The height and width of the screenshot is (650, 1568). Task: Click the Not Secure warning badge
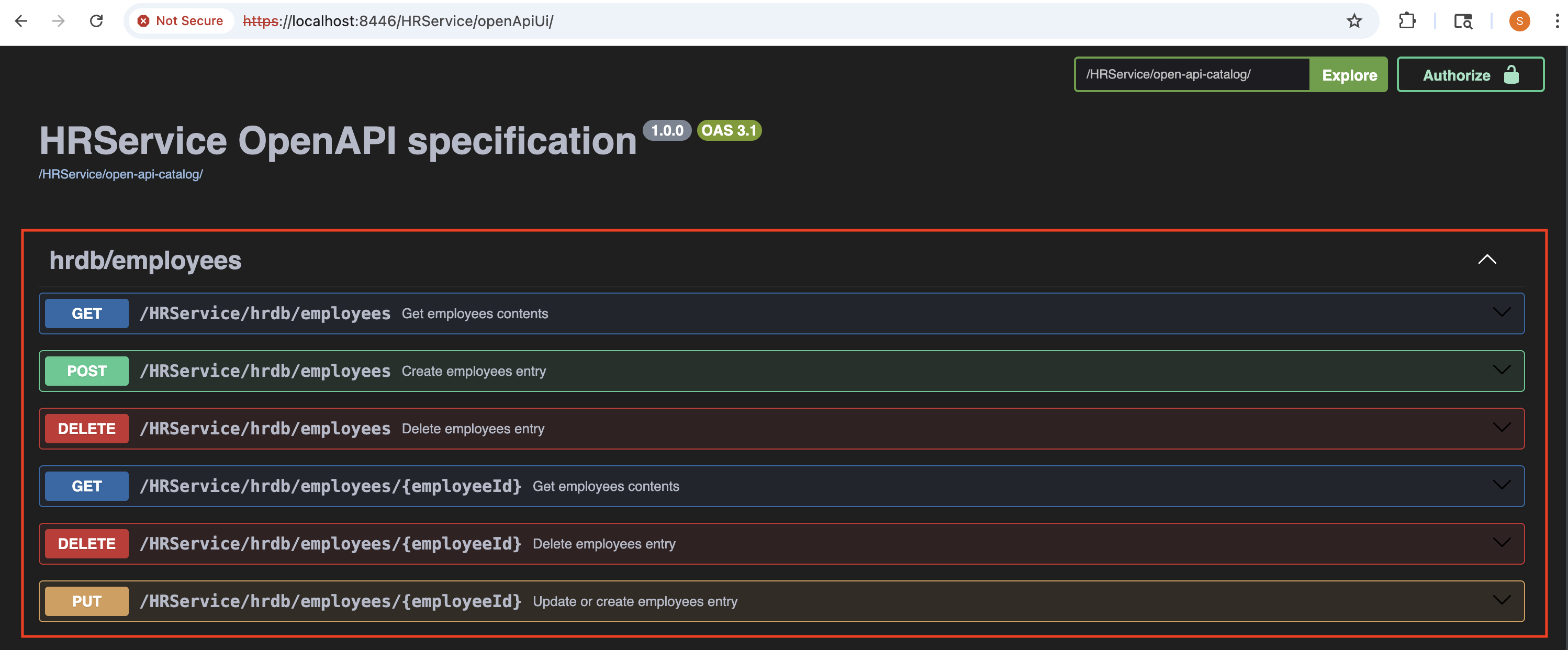click(180, 20)
